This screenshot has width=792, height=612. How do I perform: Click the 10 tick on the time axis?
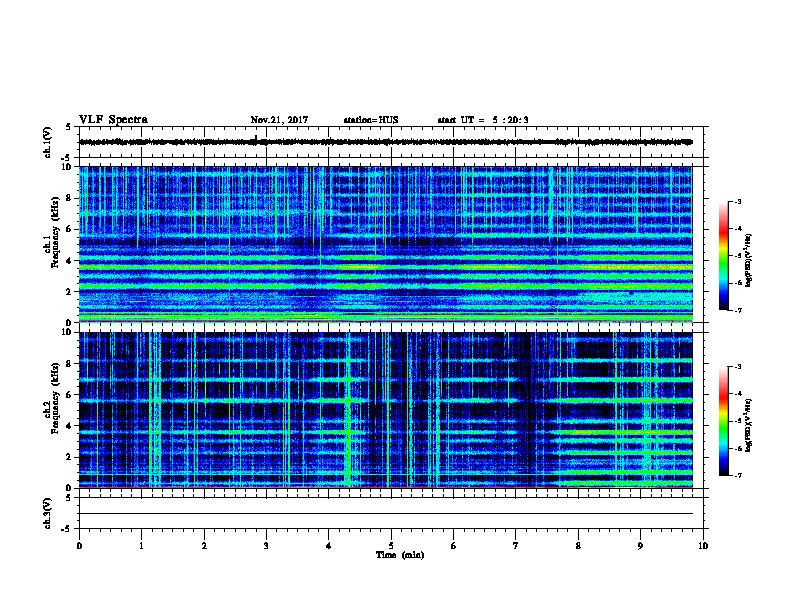[703, 546]
